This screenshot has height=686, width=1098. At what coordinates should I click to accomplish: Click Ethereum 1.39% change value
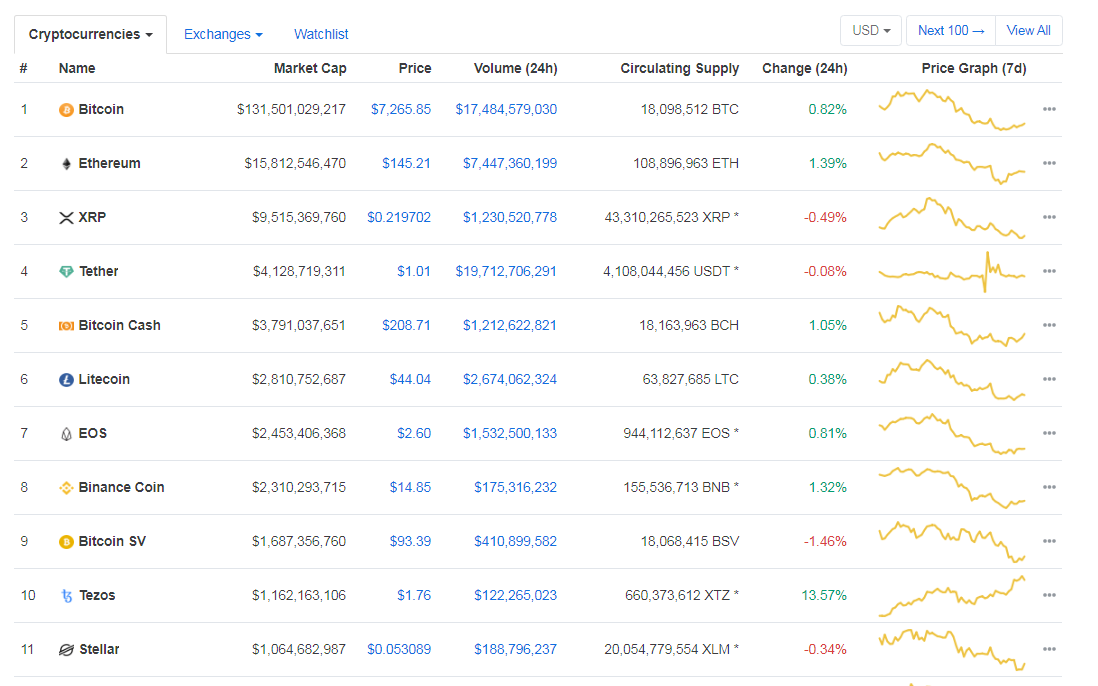(x=828, y=163)
